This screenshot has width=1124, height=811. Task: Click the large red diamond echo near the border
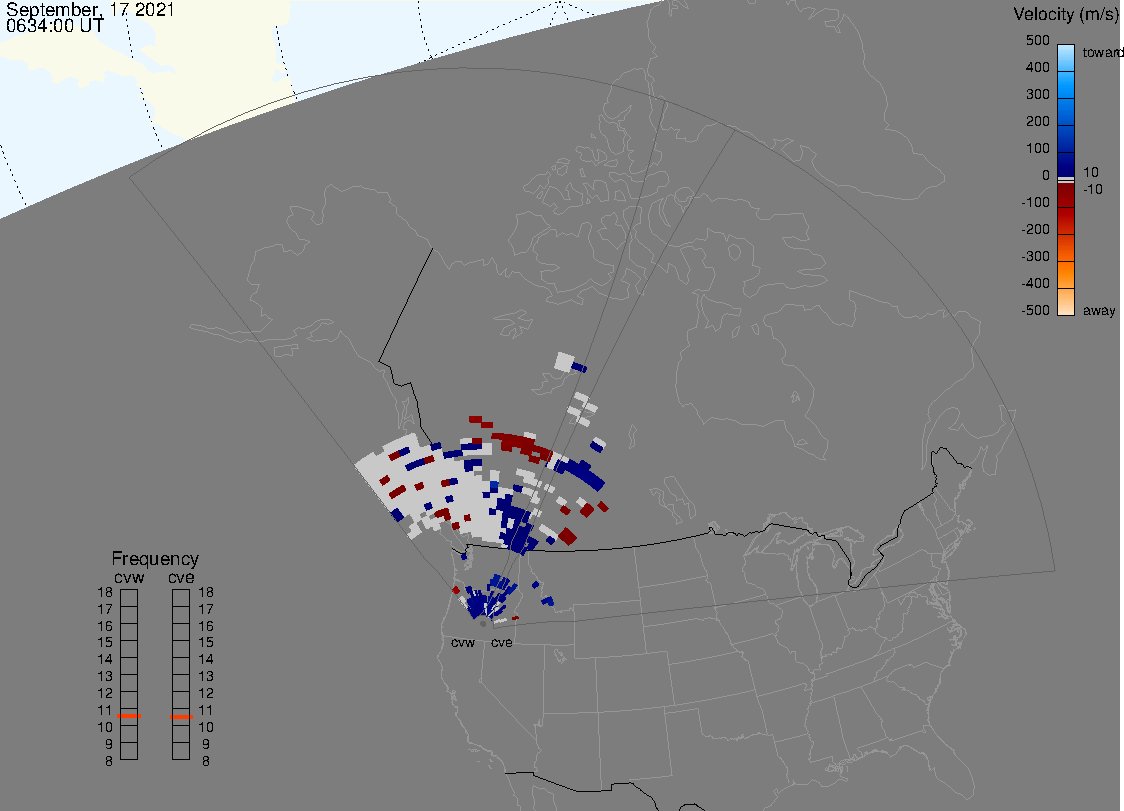click(568, 537)
